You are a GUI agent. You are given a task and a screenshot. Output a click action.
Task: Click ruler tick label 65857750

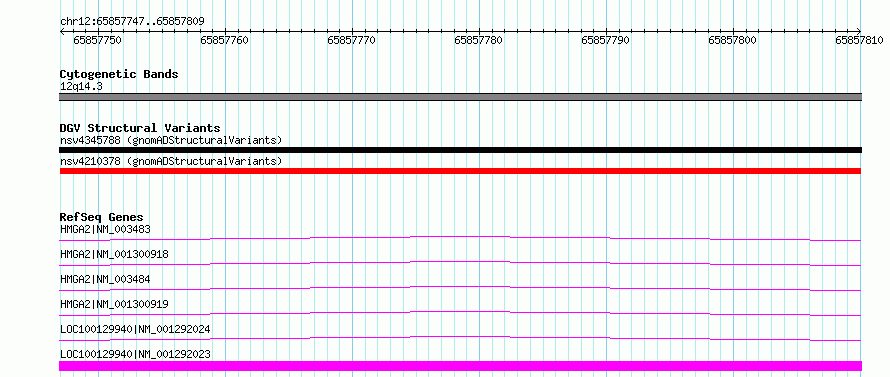click(x=98, y=40)
